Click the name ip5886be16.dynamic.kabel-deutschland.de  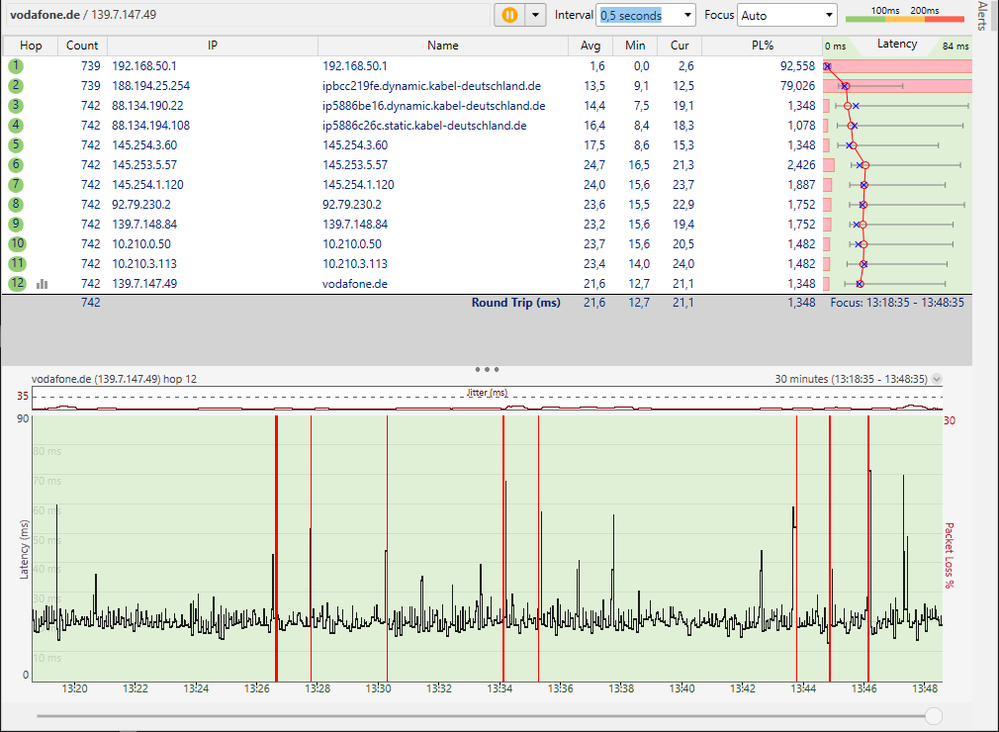coord(434,105)
